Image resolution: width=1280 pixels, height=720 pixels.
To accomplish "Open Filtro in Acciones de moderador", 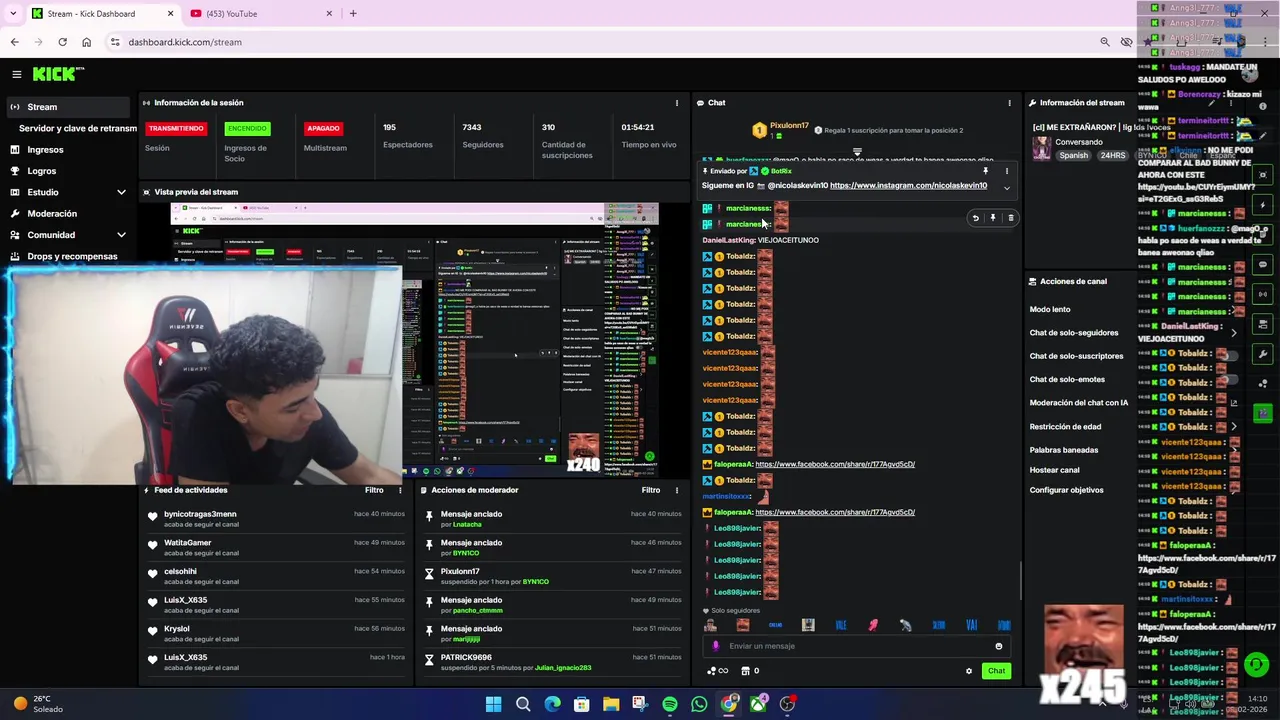I will 651,490.
